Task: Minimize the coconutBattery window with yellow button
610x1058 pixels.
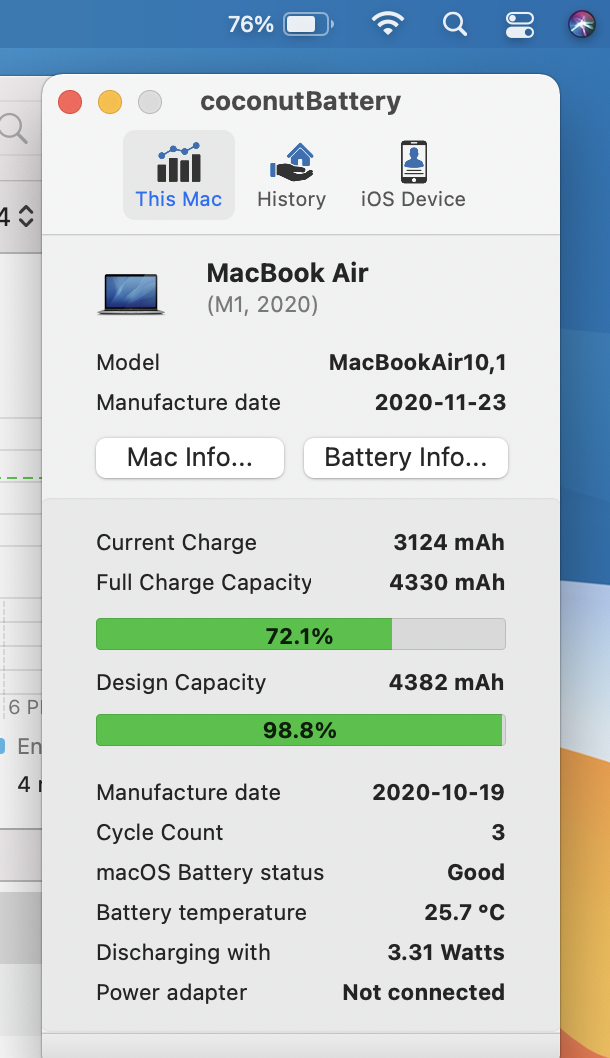Action: pos(110,102)
